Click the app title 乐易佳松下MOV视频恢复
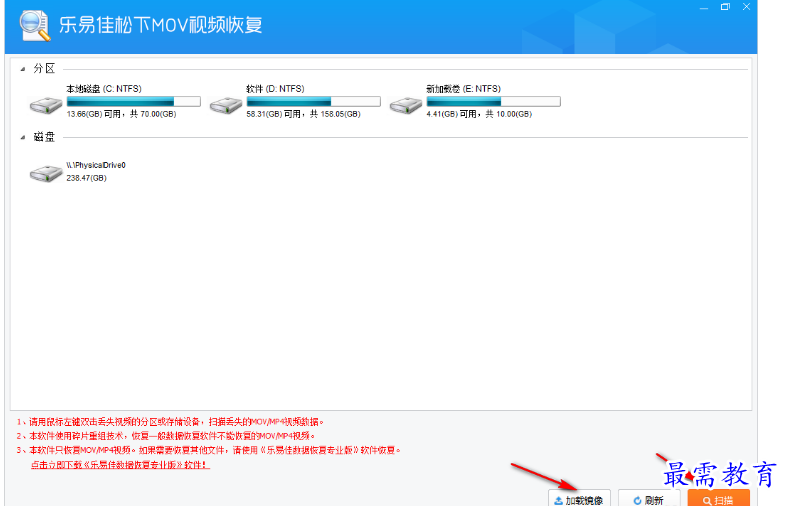Viewport: 785px width, 506px height. pyautogui.click(x=161, y=25)
